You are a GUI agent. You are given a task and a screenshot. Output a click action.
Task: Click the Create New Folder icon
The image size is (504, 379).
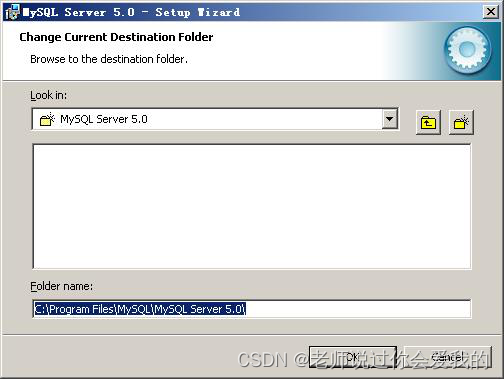[x=461, y=122]
